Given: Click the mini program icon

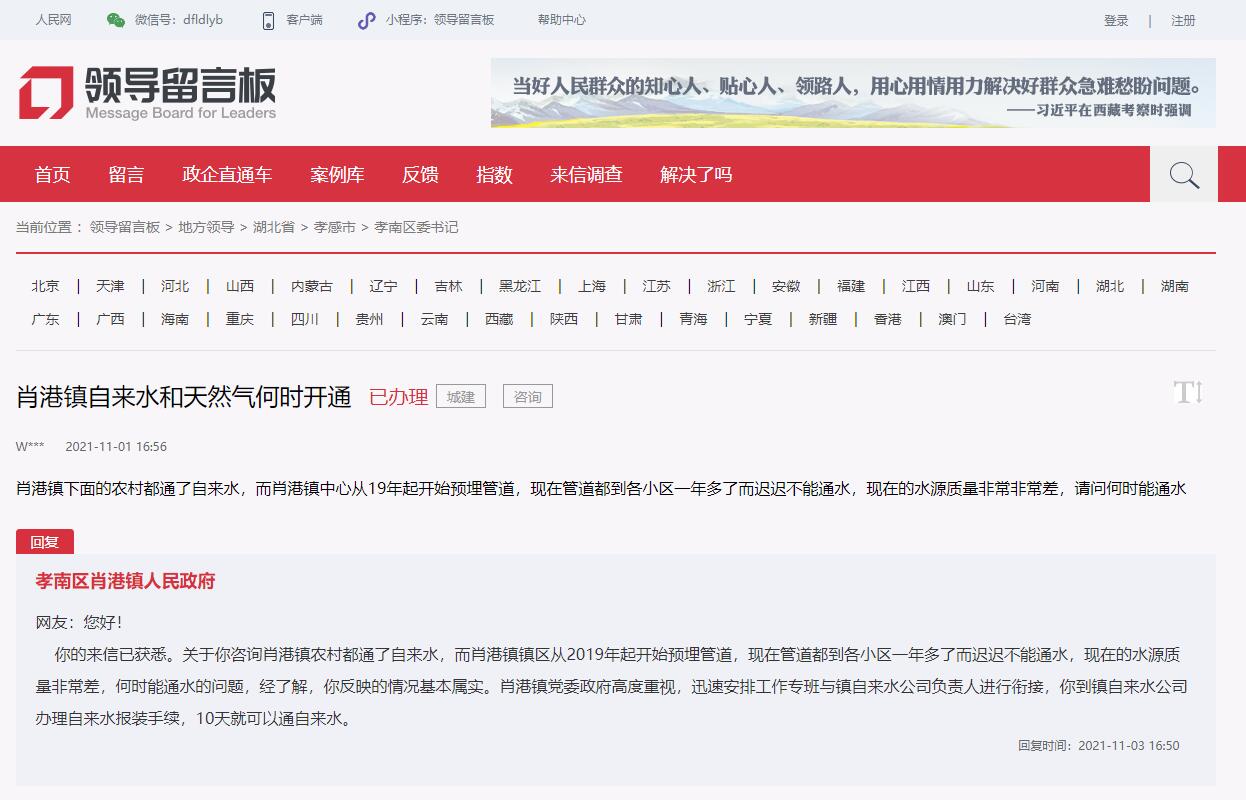Looking at the screenshot, I should coord(367,20).
